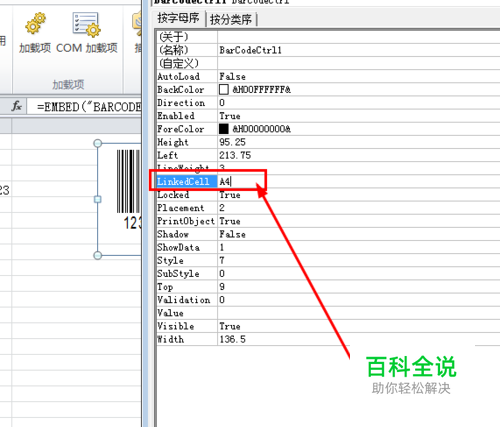Click the top-left sizing handle of barcode

click(98, 143)
